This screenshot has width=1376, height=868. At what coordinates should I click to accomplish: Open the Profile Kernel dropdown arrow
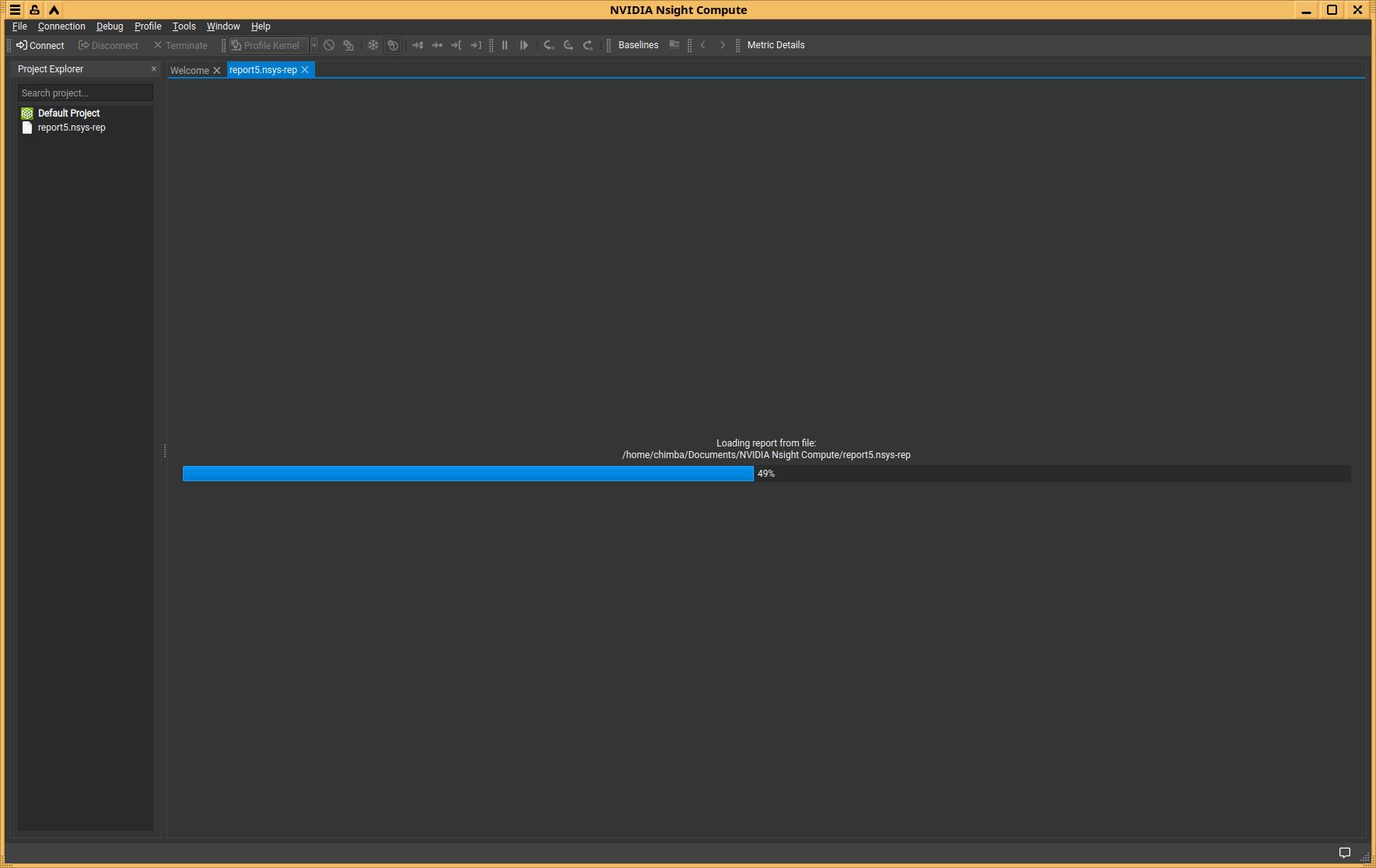314,45
